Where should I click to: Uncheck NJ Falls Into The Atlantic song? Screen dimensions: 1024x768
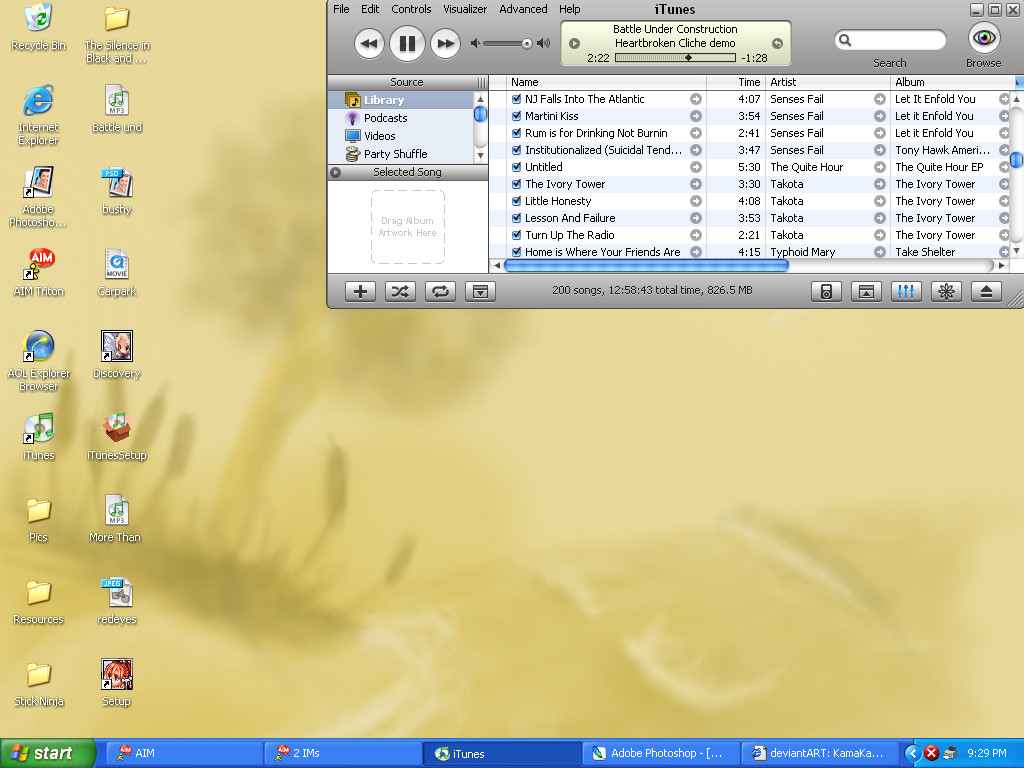pyautogui.click(x=517, y=99)
